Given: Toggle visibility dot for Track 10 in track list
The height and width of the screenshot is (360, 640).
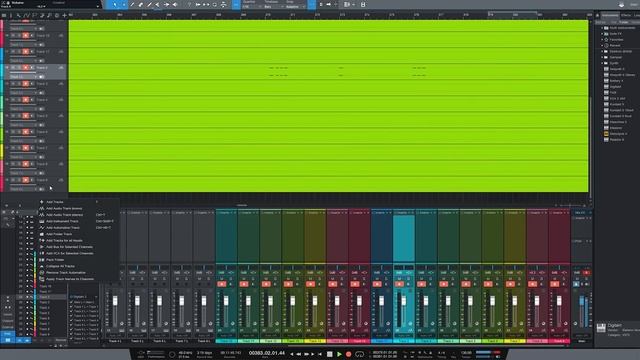Looking at the screenshot, I should pyautogui.click(x=28, y=287).
